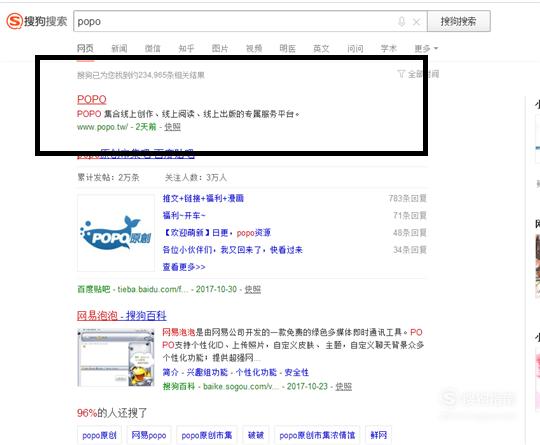Switch to the 微信 tab
This screenshot has height=445, width=540.
(x=152, y=48)
